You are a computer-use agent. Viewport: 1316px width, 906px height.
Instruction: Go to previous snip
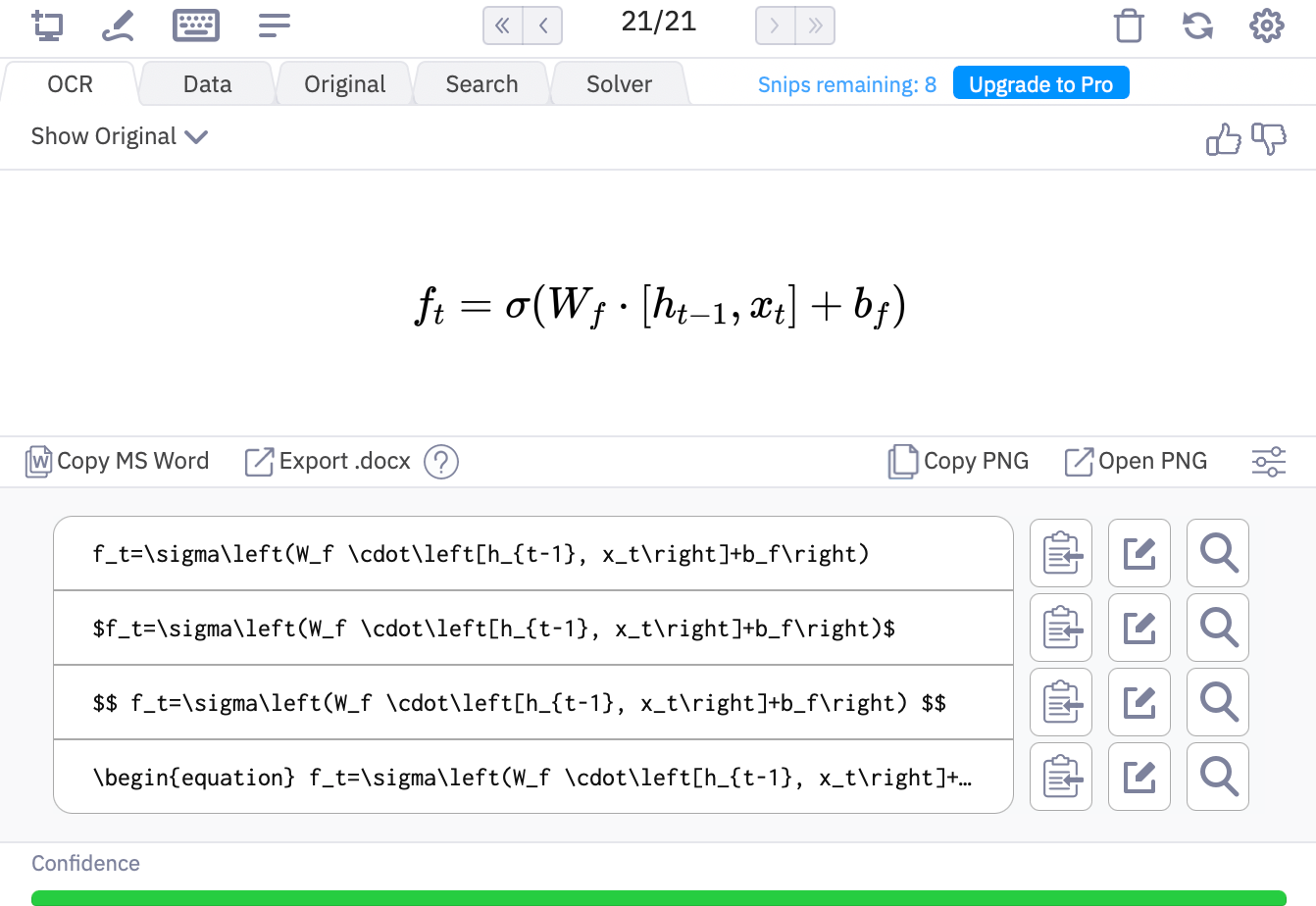543,25
